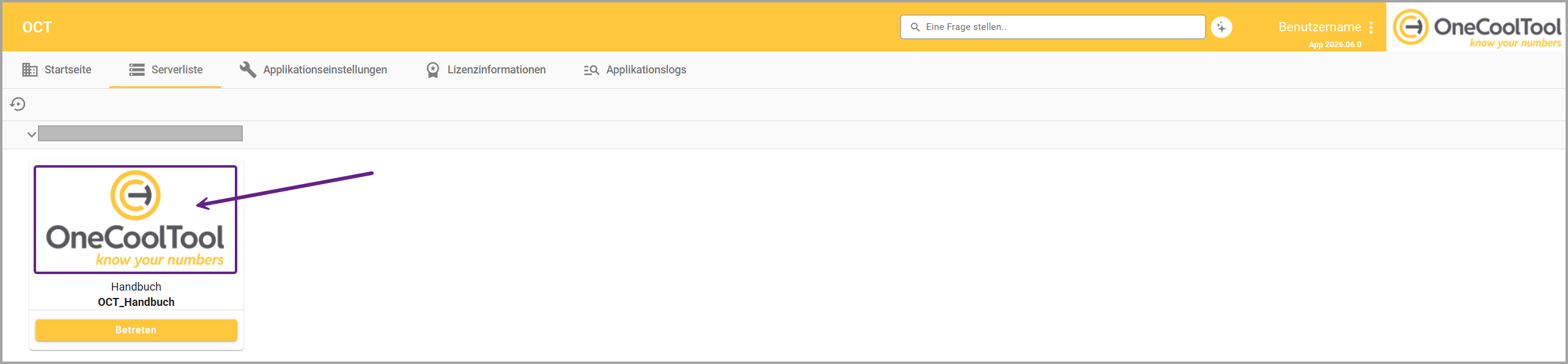Click the magnifier icon in search box
The height and width of the screenshot is (364, 1568).
pos(915,27)
